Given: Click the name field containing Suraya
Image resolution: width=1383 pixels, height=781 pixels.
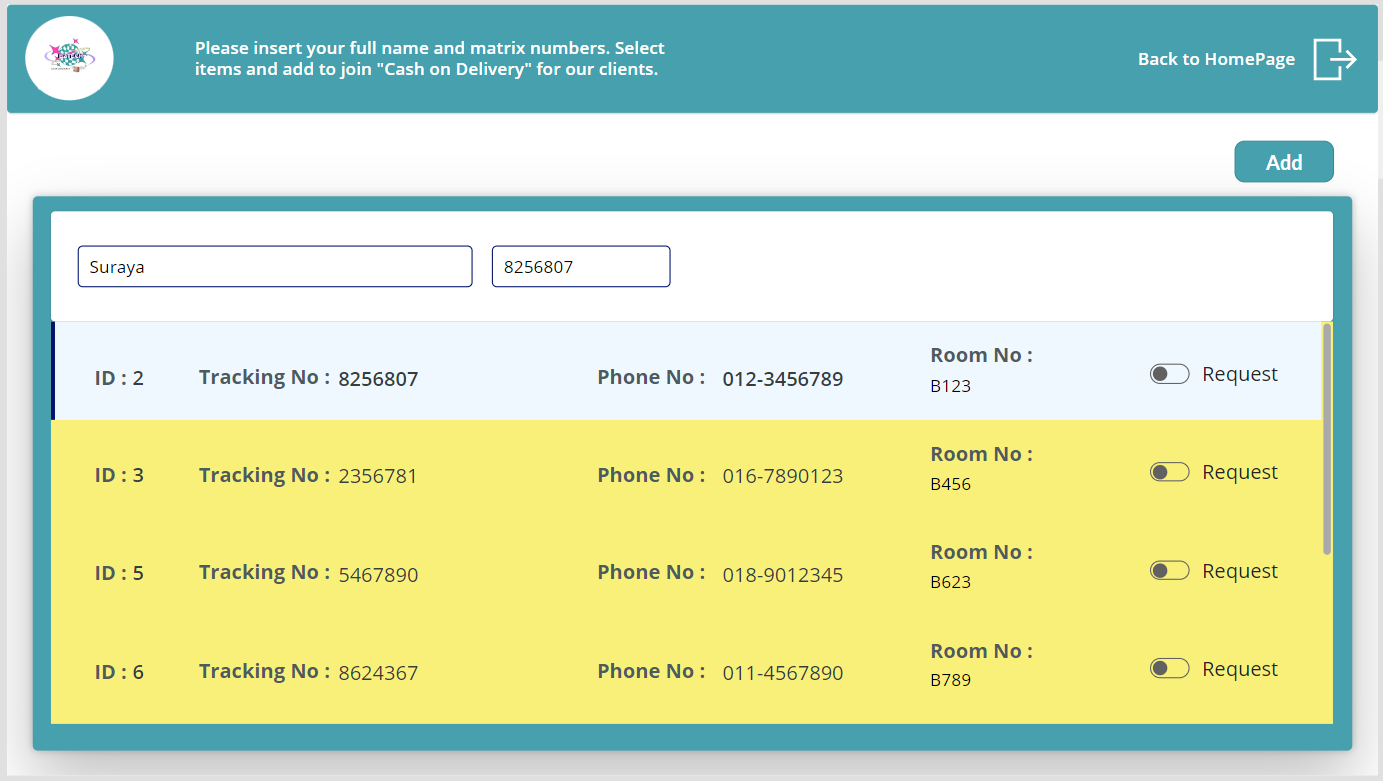Looking at the screenshot, I should [x=275, y=267].
